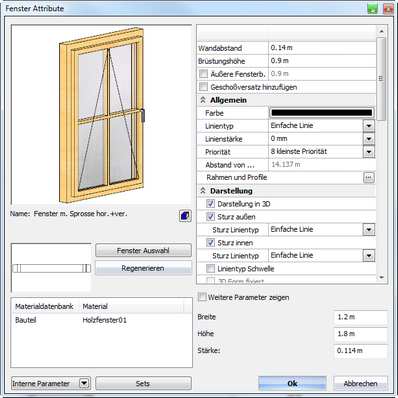Edit the Höhe input field
Screen dimensions: 398x398
pos(360,334)
